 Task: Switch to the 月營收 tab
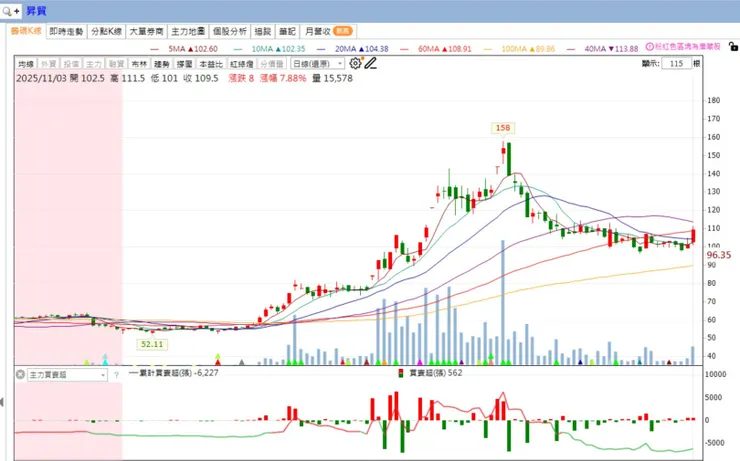pyautogui.click(x=328, y=32)
